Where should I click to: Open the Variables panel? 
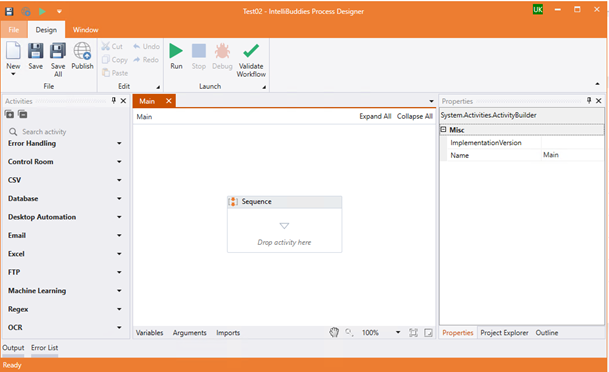pyautogui.click(x=149, y=333)
